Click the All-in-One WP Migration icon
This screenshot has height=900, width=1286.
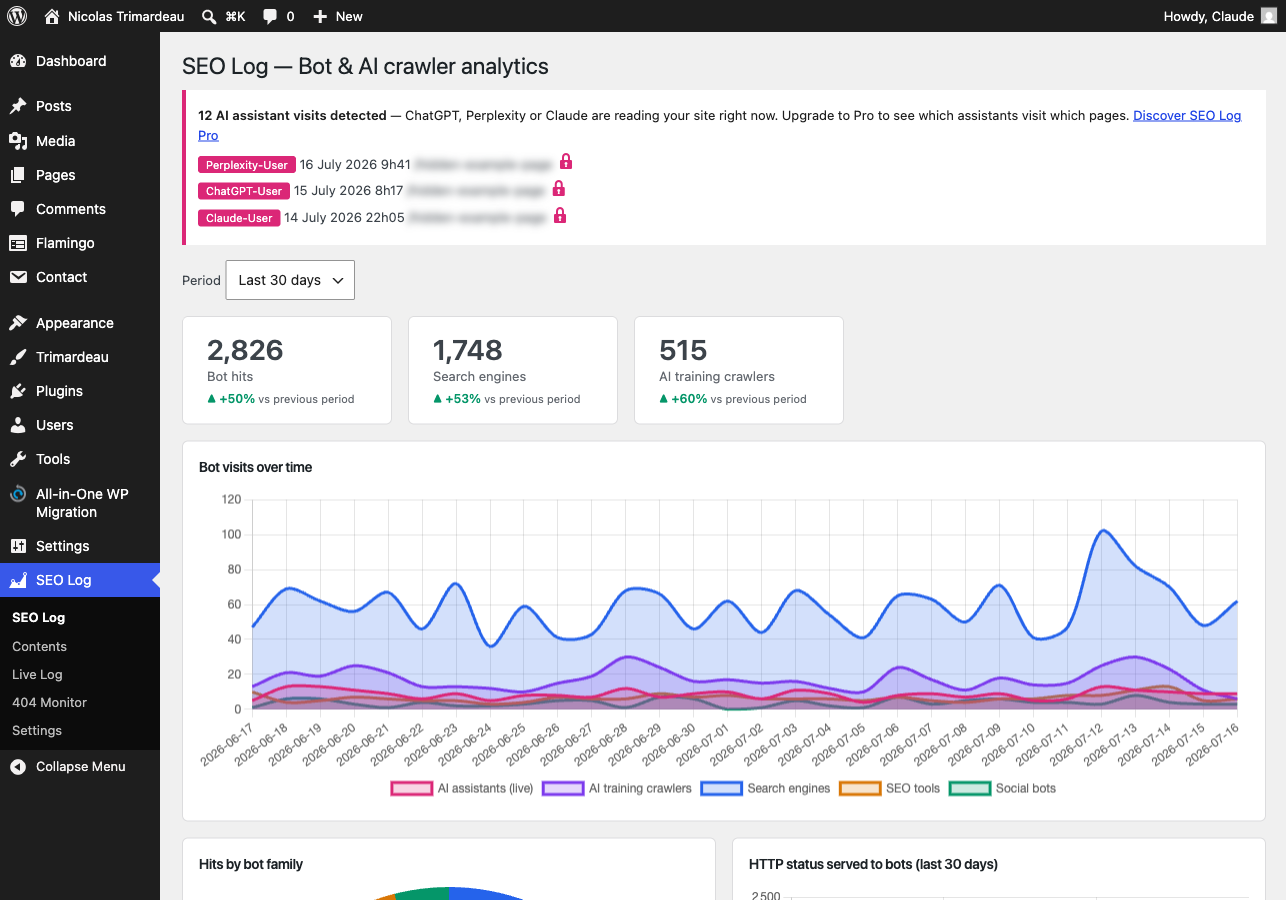point(18,494)
